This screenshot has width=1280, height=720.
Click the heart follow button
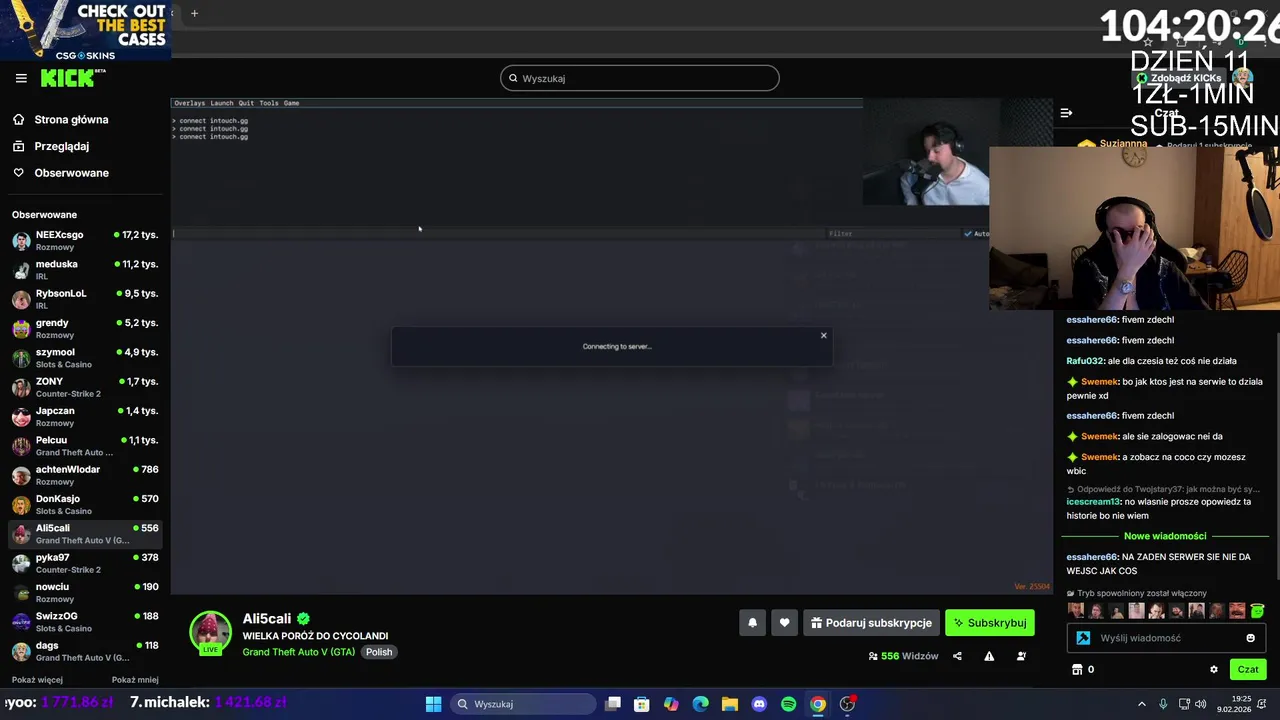click(x=785, y=623)
